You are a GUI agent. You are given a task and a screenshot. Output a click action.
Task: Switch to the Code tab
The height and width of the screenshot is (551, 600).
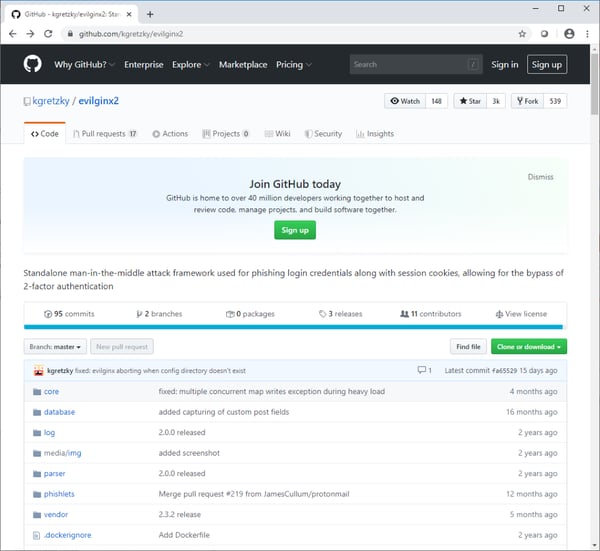point(45,134)
